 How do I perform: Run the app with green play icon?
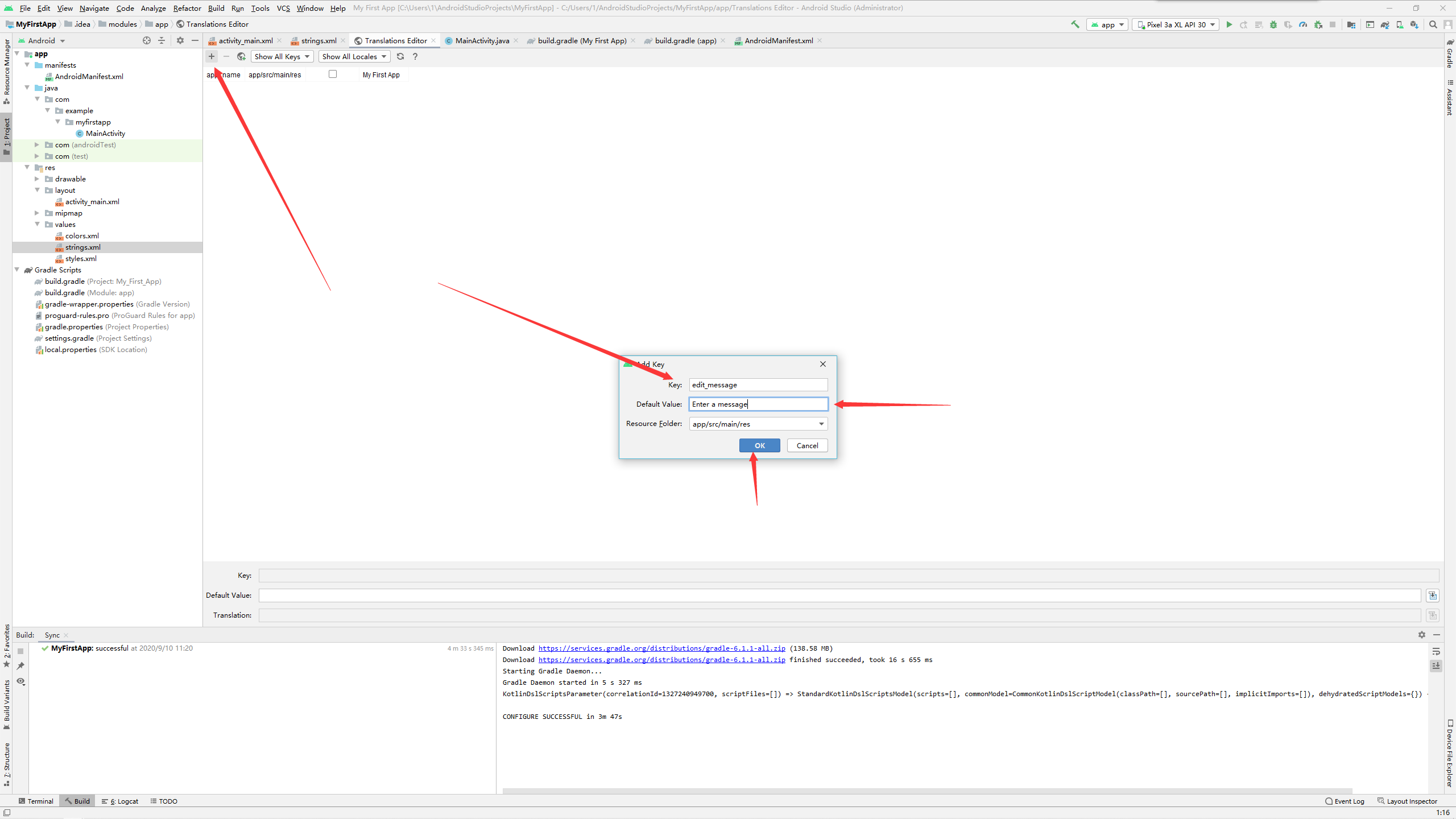(1229, 24)
